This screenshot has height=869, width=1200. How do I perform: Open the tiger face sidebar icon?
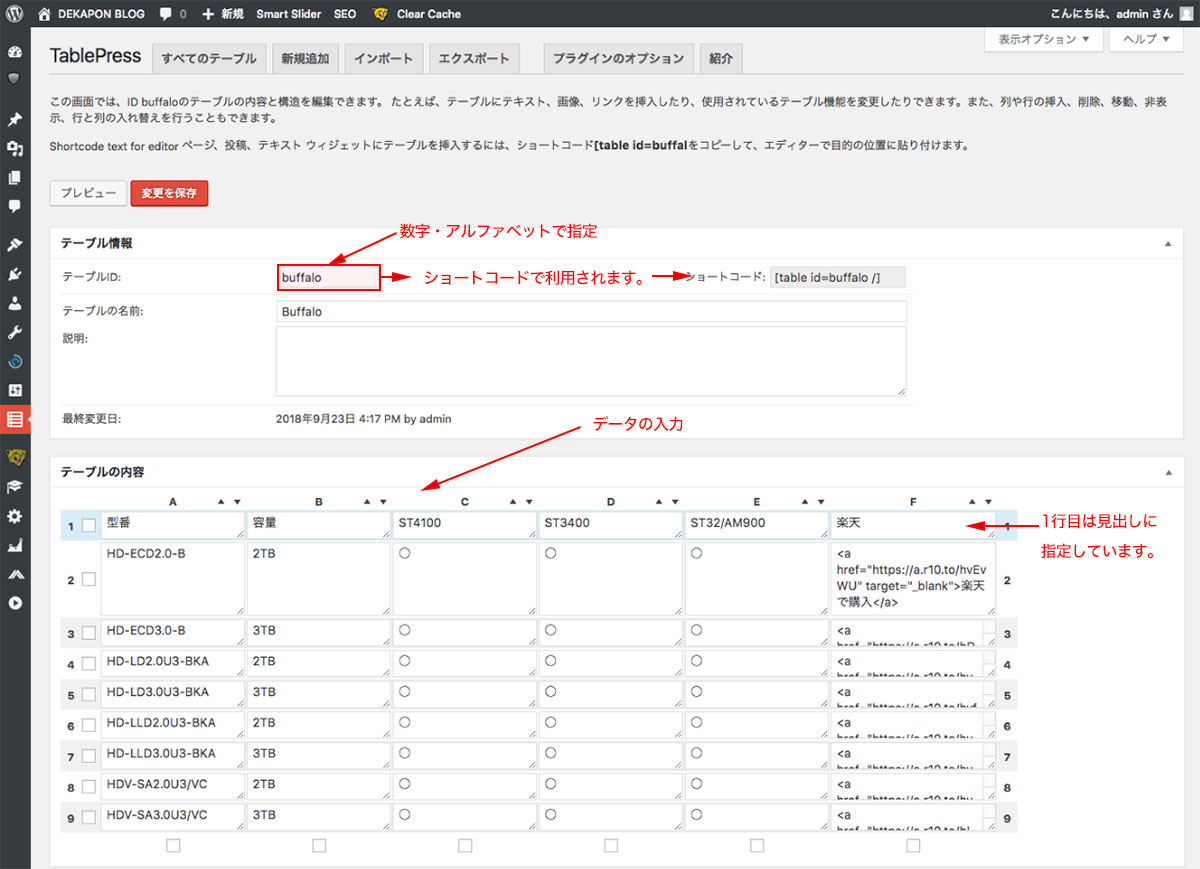(x=15, y=458)
